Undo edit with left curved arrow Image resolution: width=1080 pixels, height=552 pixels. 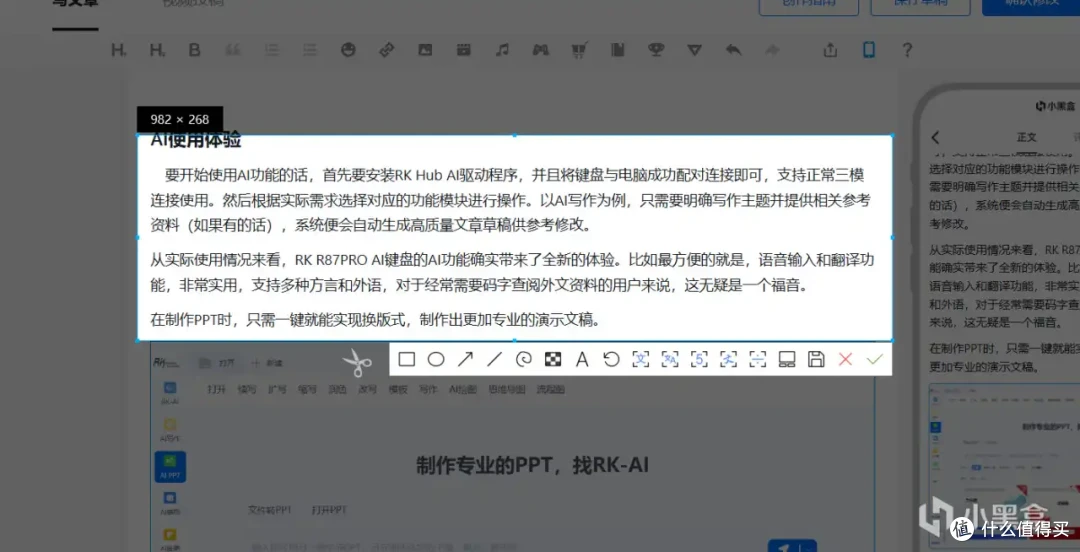[x=734, y=50]
